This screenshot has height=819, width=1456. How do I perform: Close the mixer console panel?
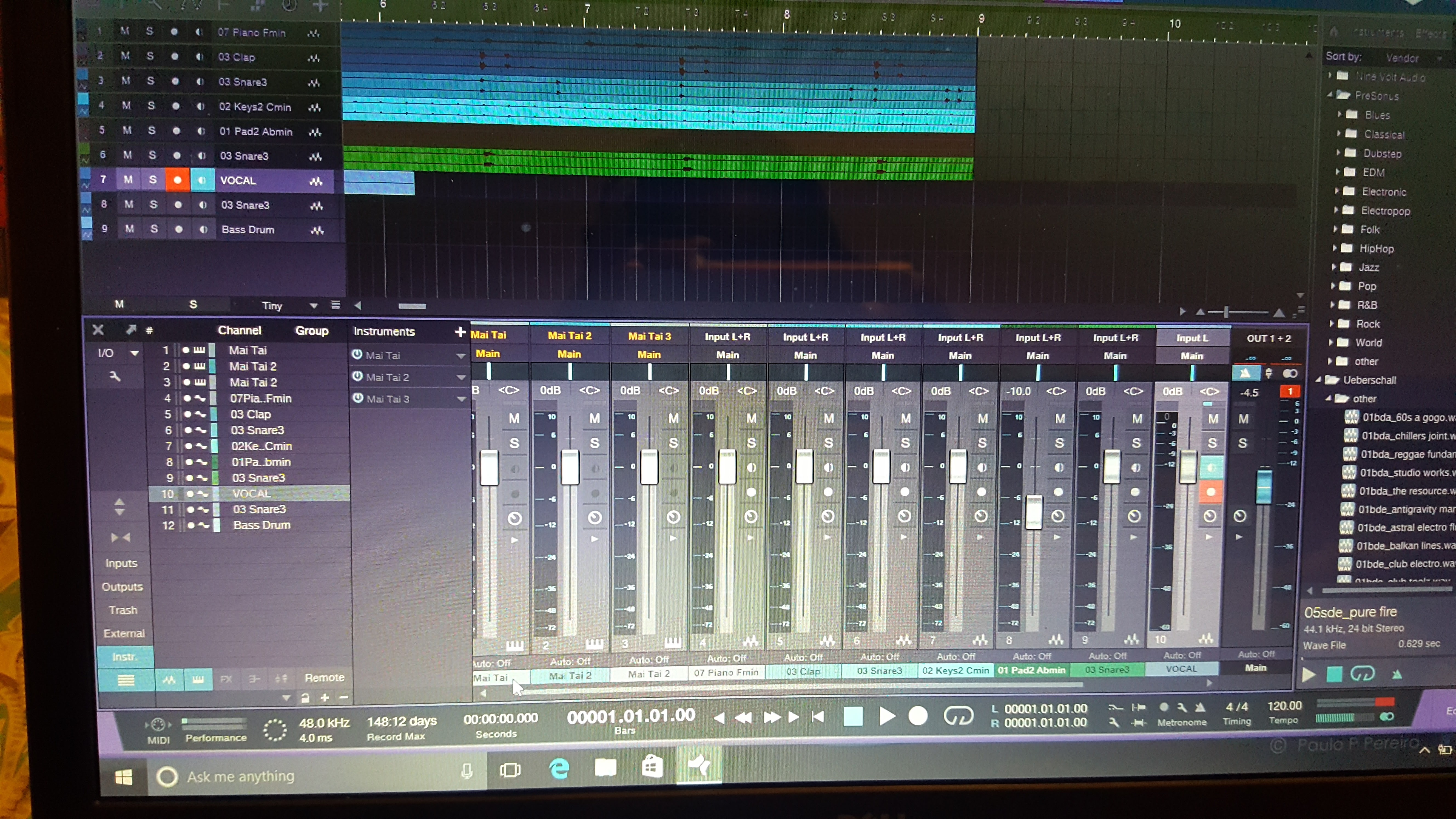[98, 329]
